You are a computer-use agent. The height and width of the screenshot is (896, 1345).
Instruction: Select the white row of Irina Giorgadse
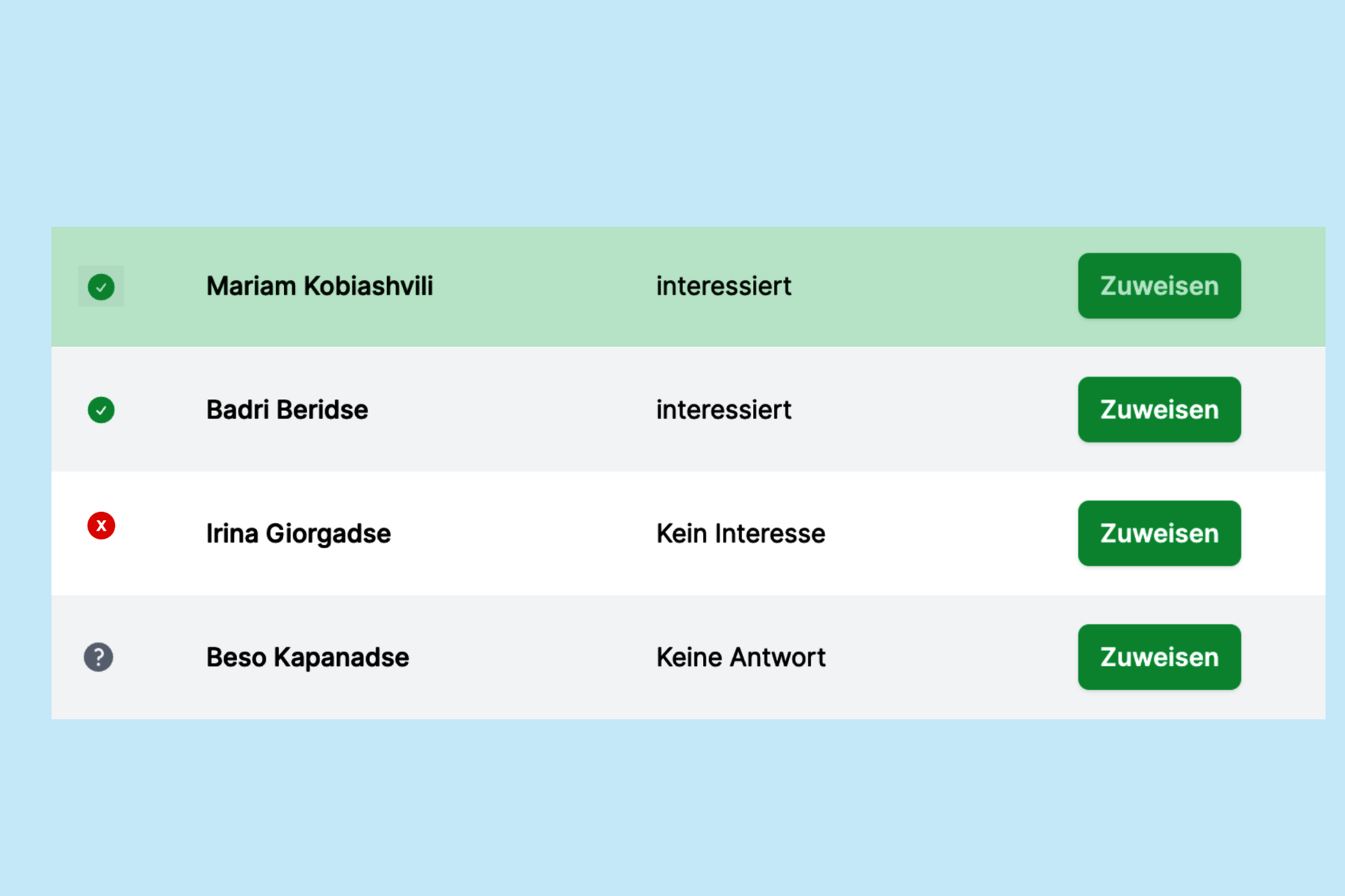(x=688, y=534)
